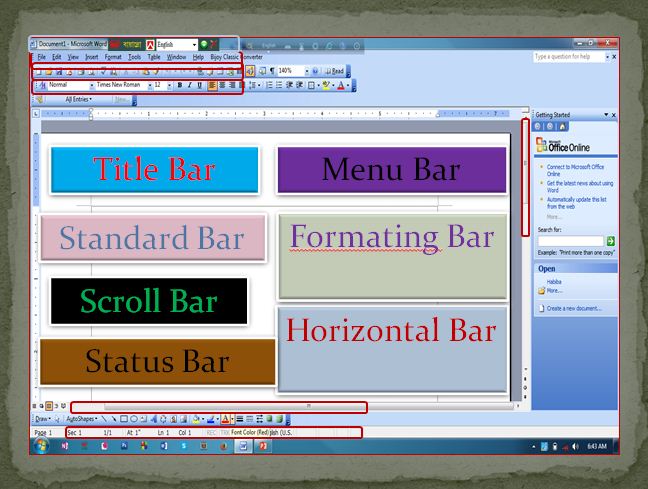Click the Type a question for help box
648x489 pixels.
(569, 57)
